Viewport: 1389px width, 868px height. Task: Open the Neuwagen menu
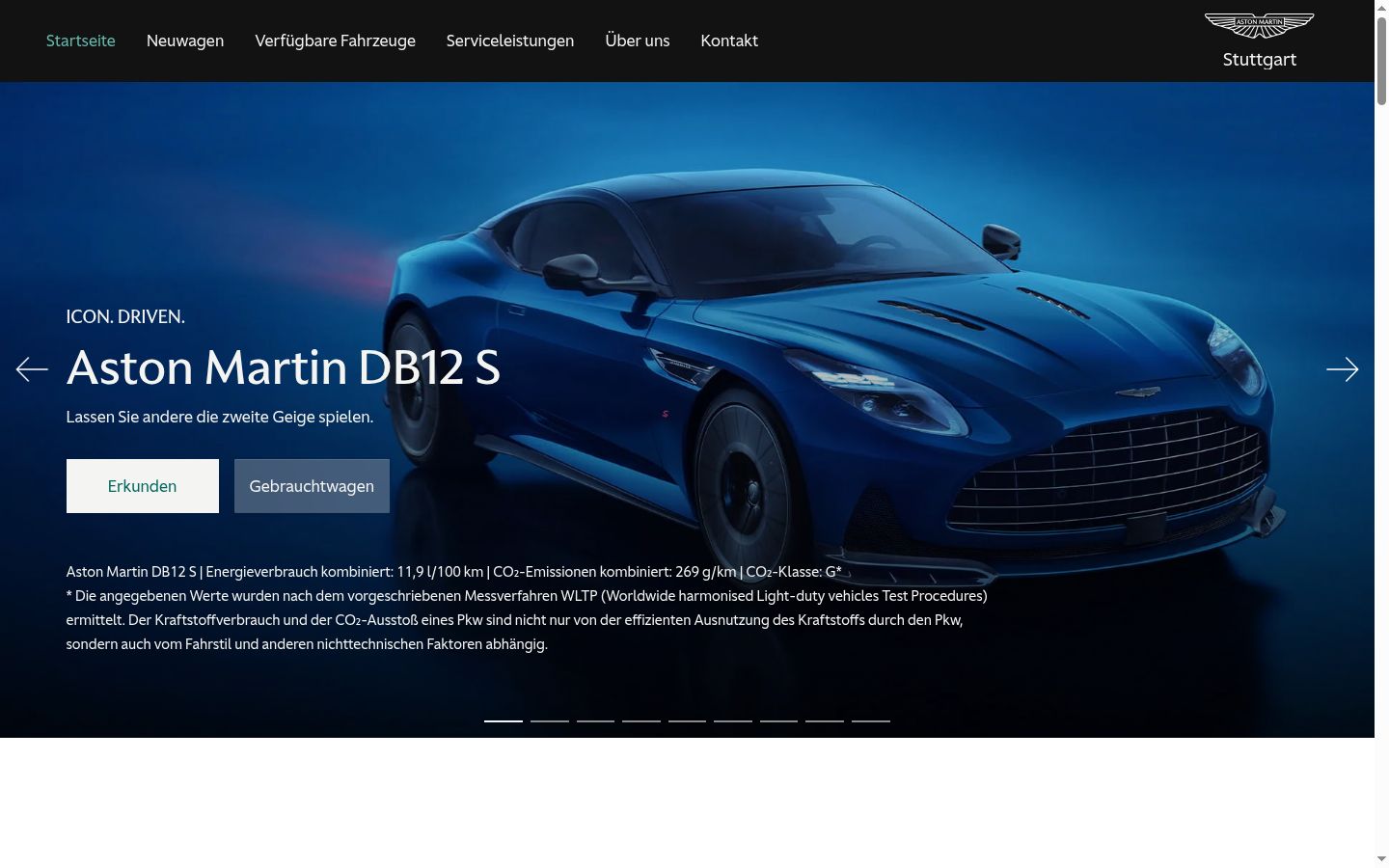point(185,41)
